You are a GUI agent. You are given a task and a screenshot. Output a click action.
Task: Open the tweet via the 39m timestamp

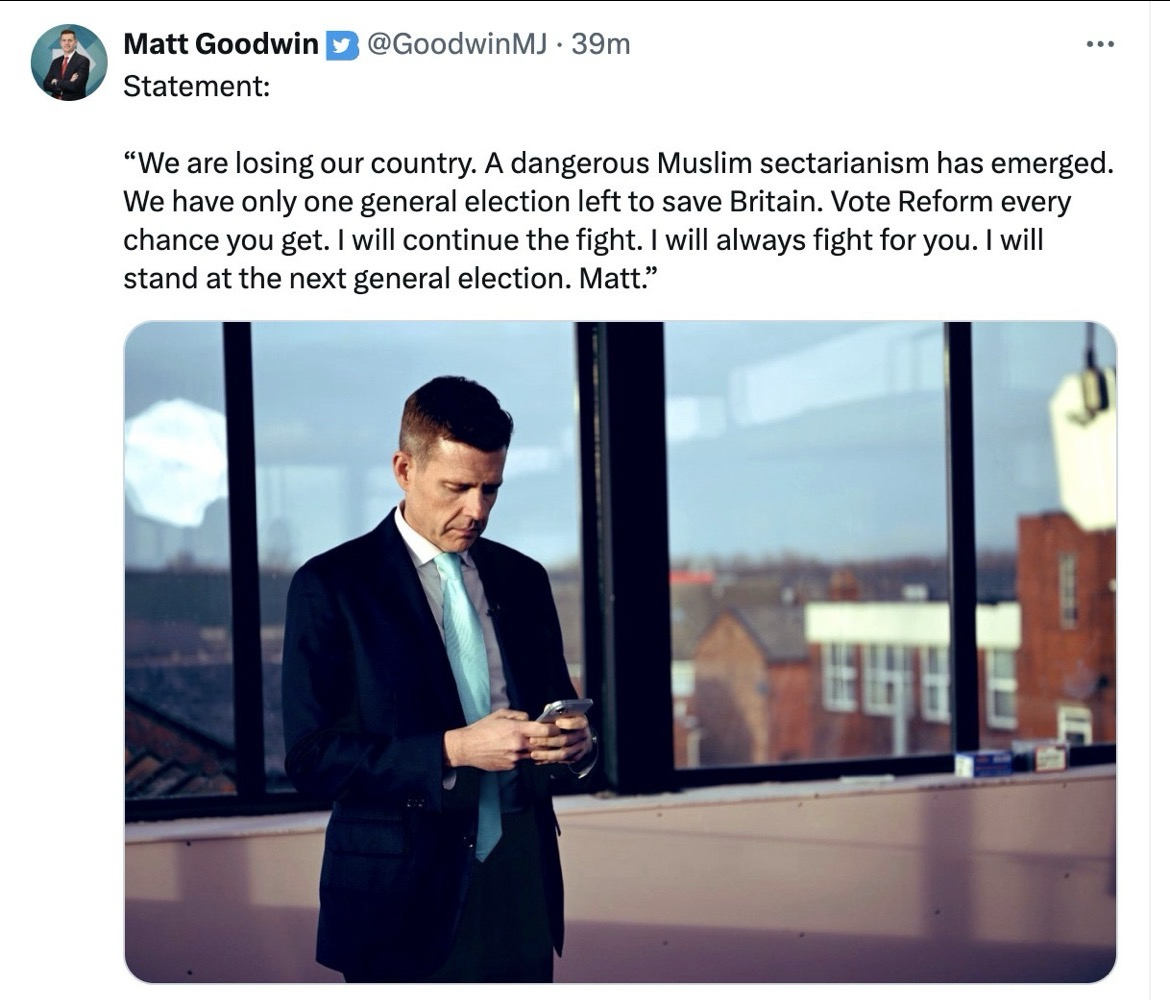coord(601,44)
